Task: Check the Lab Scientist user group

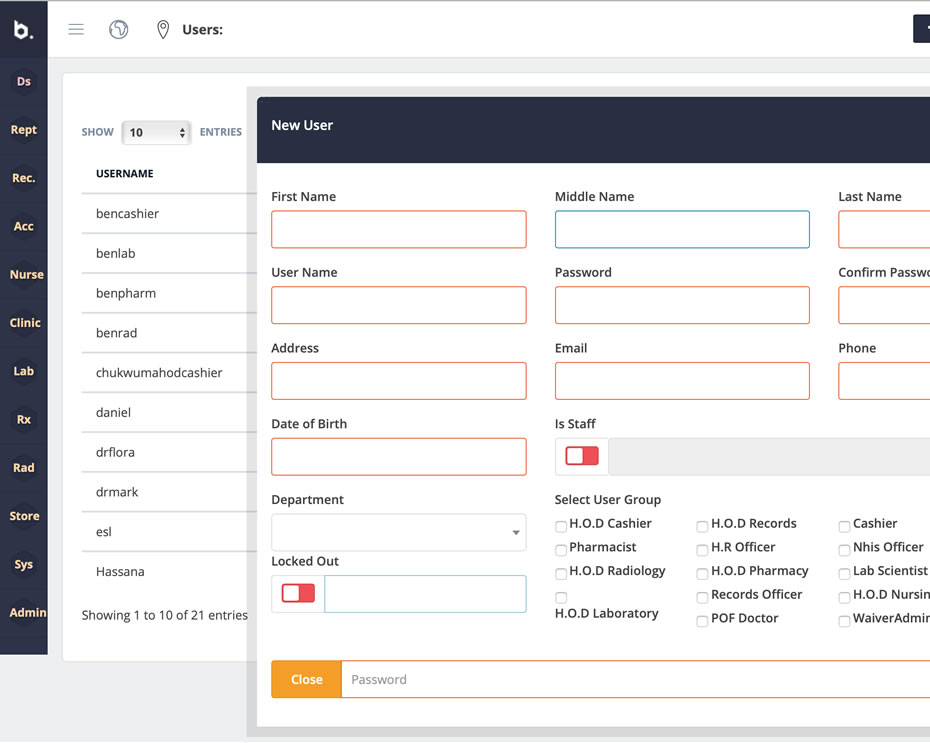Action: pos(844,573)
